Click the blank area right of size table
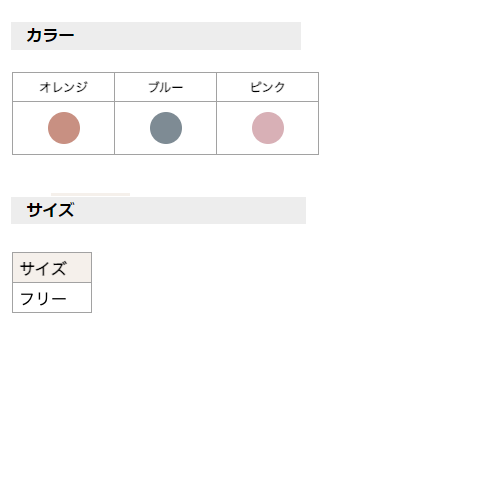Viewport: 500px width, 500px height. pos(267,283)
